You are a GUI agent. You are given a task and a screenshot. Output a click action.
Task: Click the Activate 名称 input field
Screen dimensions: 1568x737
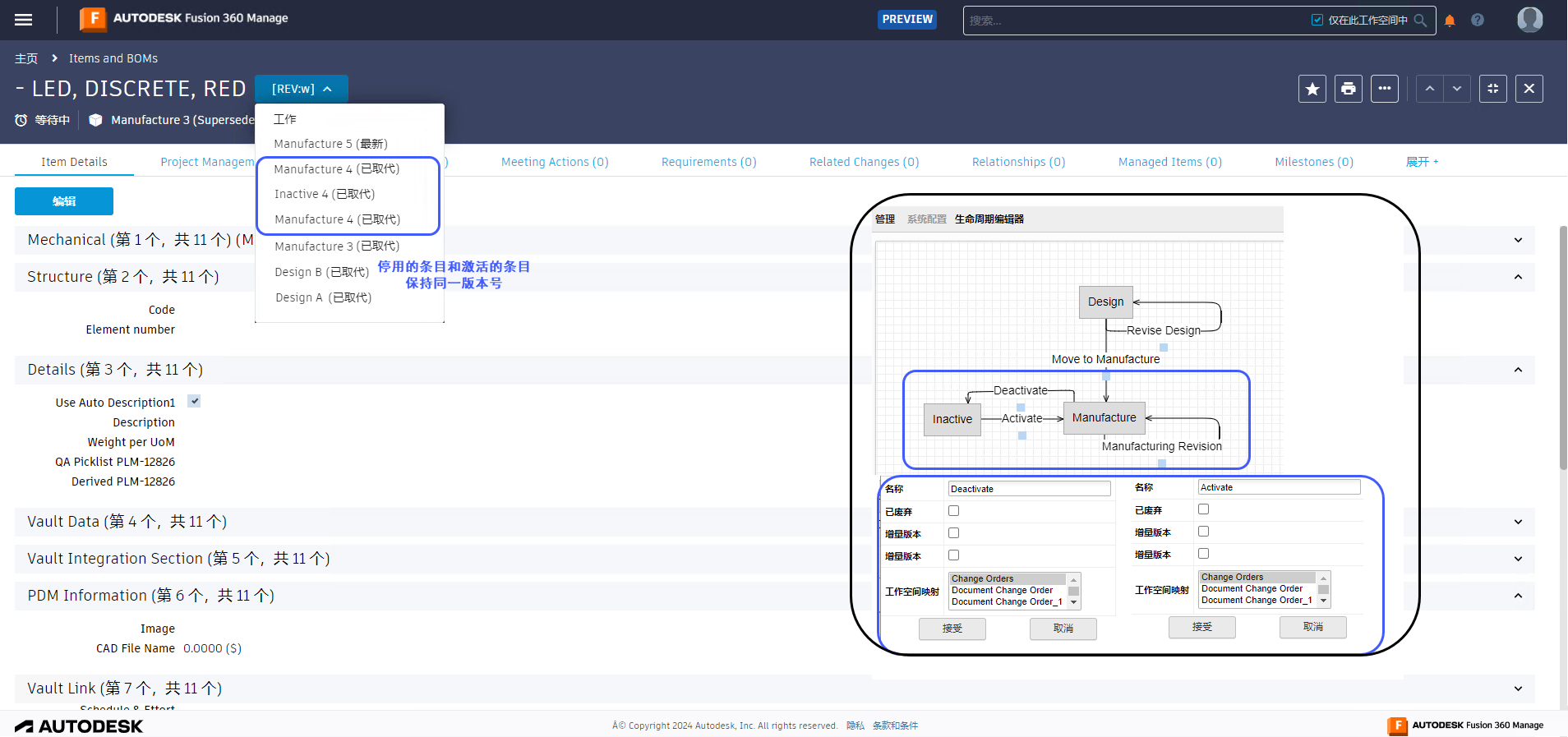click(x=1280, y=487)
